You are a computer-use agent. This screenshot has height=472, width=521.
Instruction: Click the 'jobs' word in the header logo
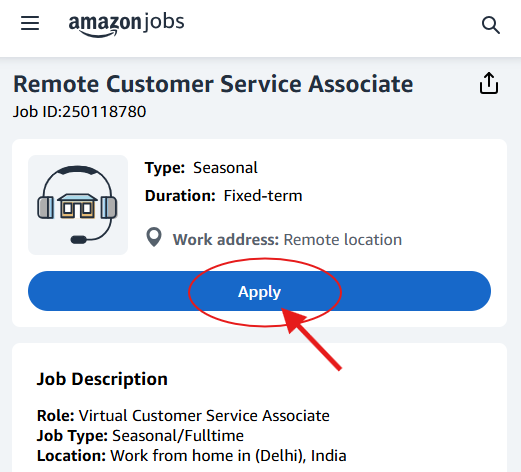click(164, 23)
